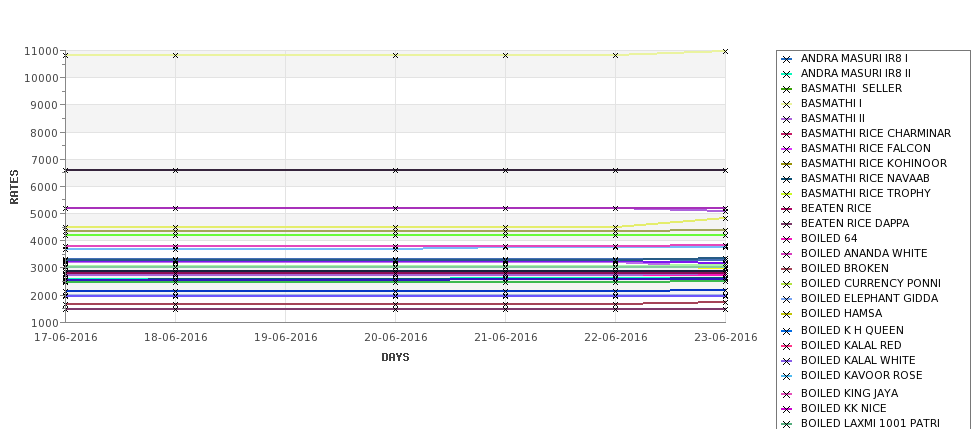This screenshot has width=975, height=429.
Task: Click the 20-06-2016 date label on the x-axis
Action: click(x=395, y=338)
